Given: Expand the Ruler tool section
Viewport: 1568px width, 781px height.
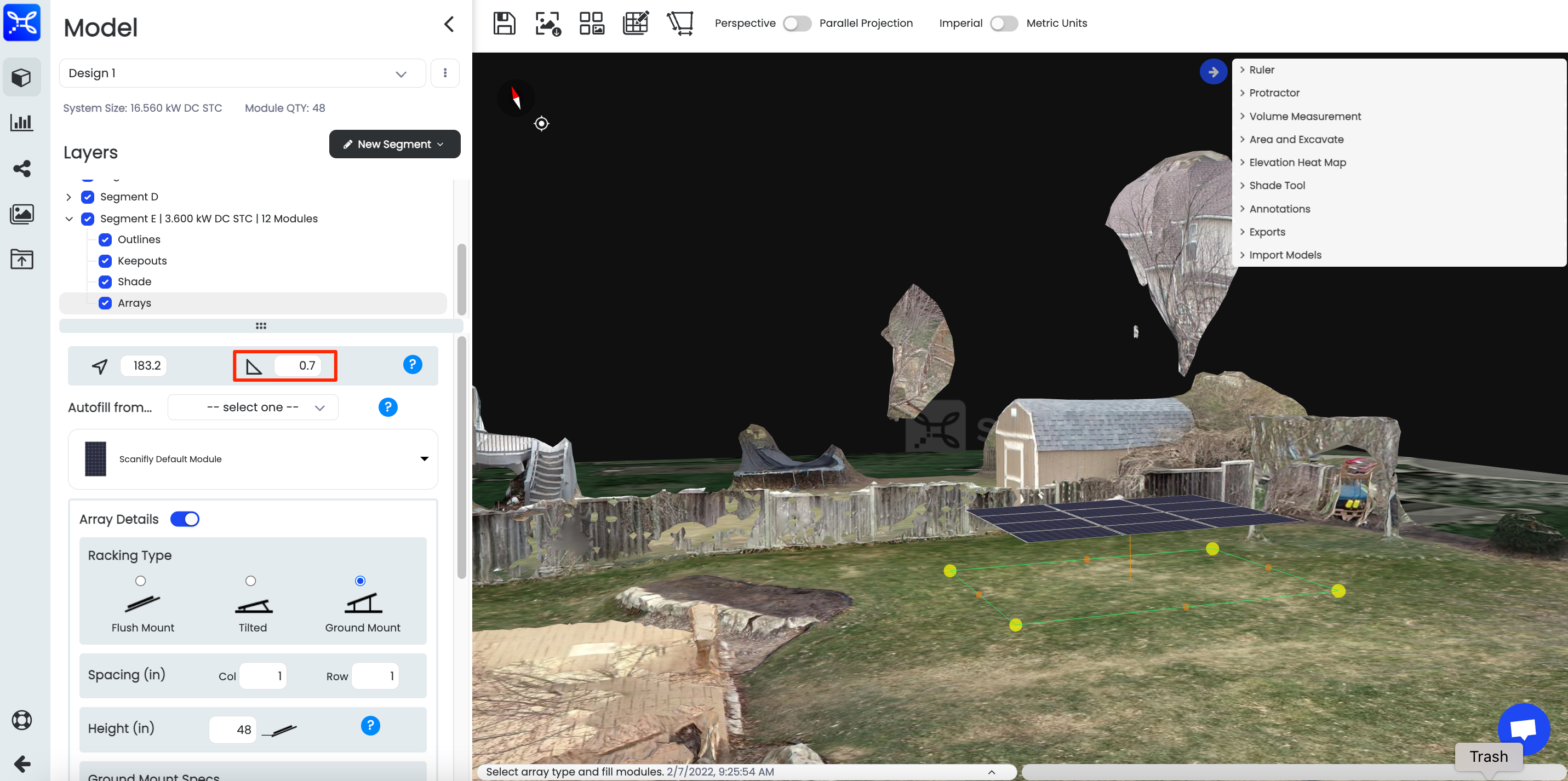Looking at the screenshot, I should click(1261, 70).
